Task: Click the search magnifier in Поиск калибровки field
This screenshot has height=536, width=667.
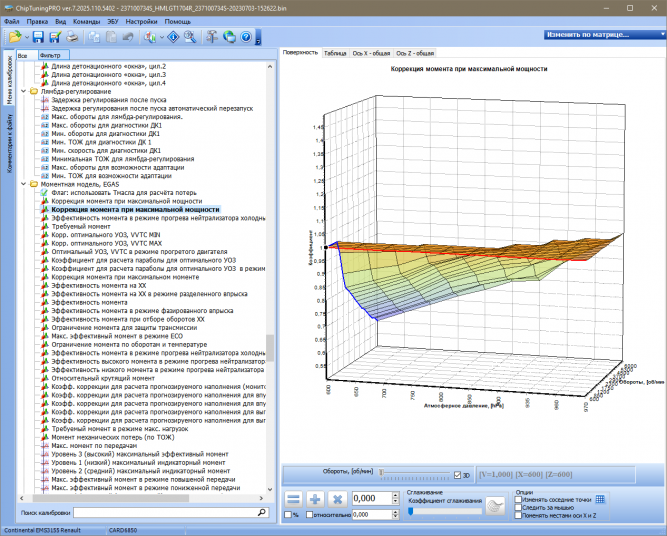Action: pyautogui.click(x=262, y=513)
